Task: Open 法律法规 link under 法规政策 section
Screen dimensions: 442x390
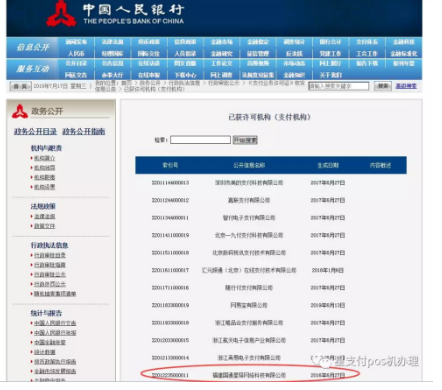Action: pyautogui.click(x=45, y=216)
